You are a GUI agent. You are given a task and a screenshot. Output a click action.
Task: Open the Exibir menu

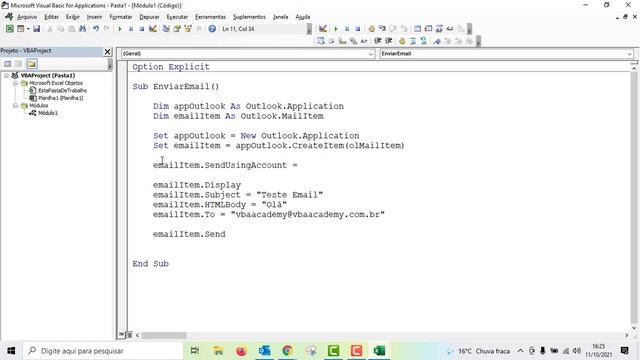tap(73, 17)
